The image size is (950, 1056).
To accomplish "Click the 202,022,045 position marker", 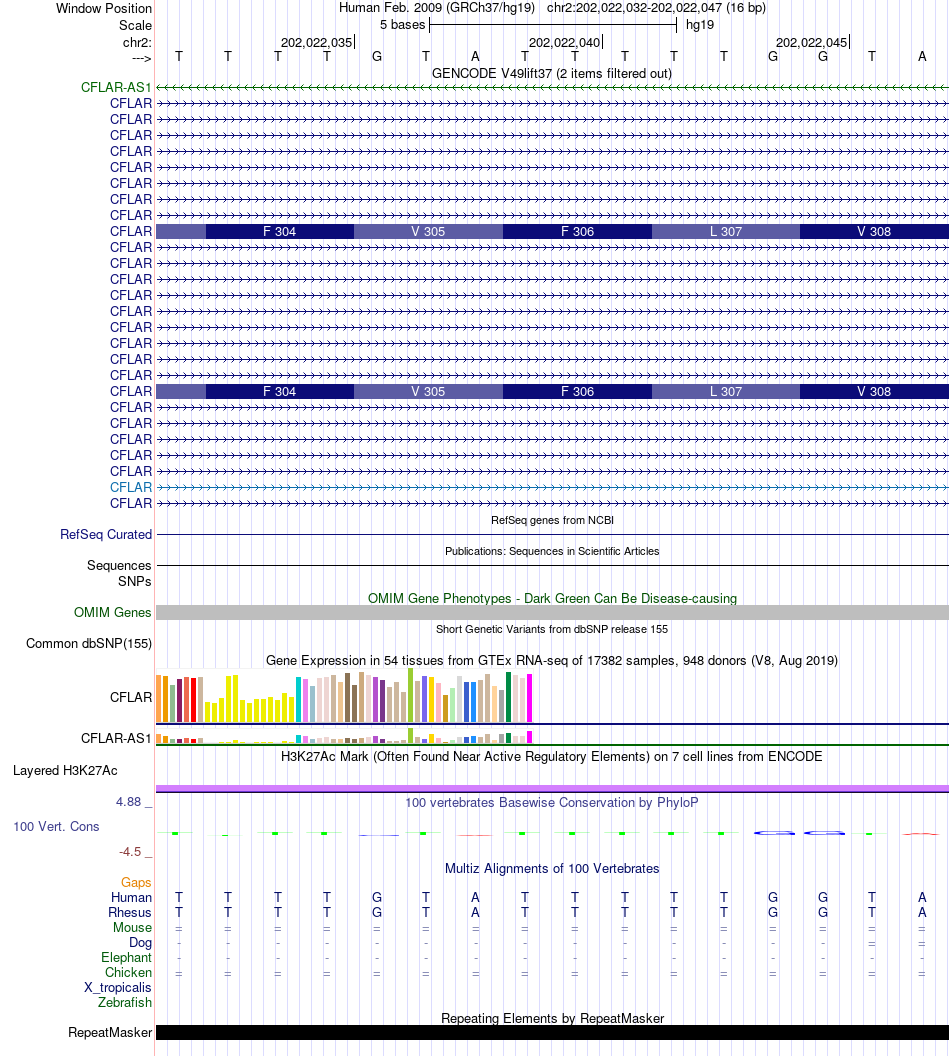I will coord(811,42).
